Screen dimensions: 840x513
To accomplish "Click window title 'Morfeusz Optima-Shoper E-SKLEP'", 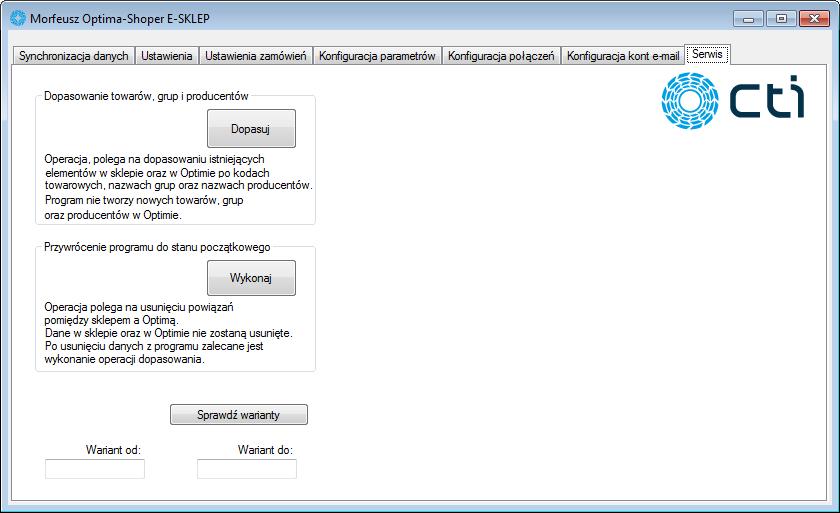I will 120,19.
